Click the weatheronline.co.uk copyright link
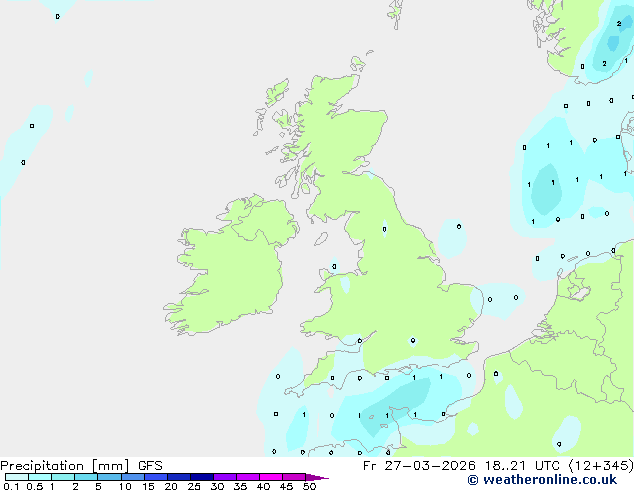This screenshot has width=634, height=490. (x=542, y=480)
